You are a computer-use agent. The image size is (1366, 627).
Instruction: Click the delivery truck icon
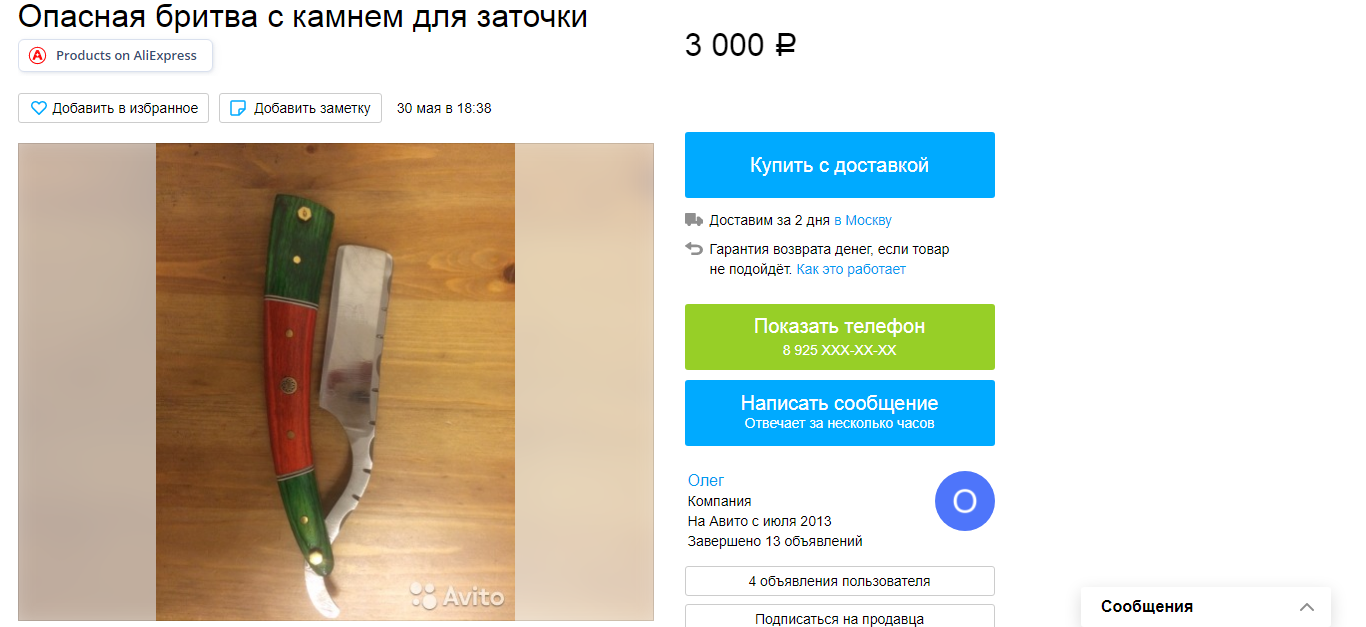(694, 220)
